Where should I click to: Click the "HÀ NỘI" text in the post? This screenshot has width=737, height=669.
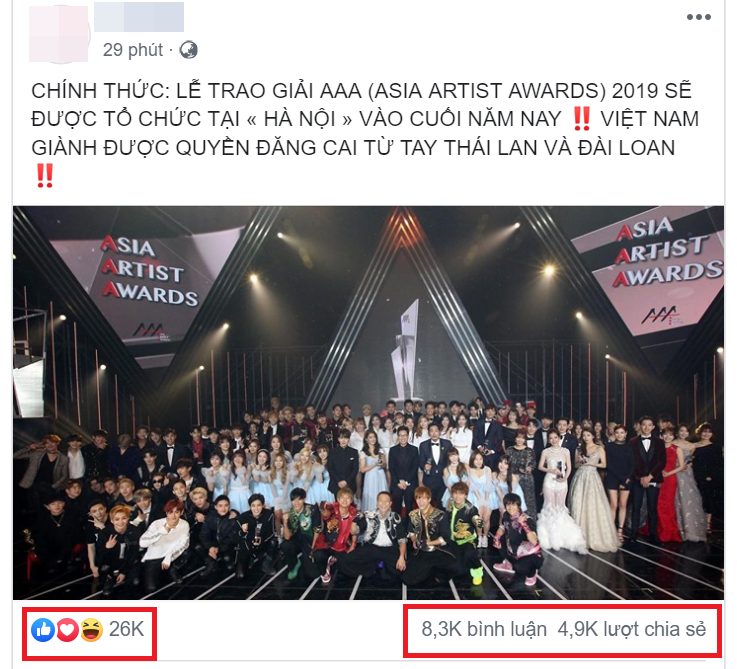(x=300, y=119)
